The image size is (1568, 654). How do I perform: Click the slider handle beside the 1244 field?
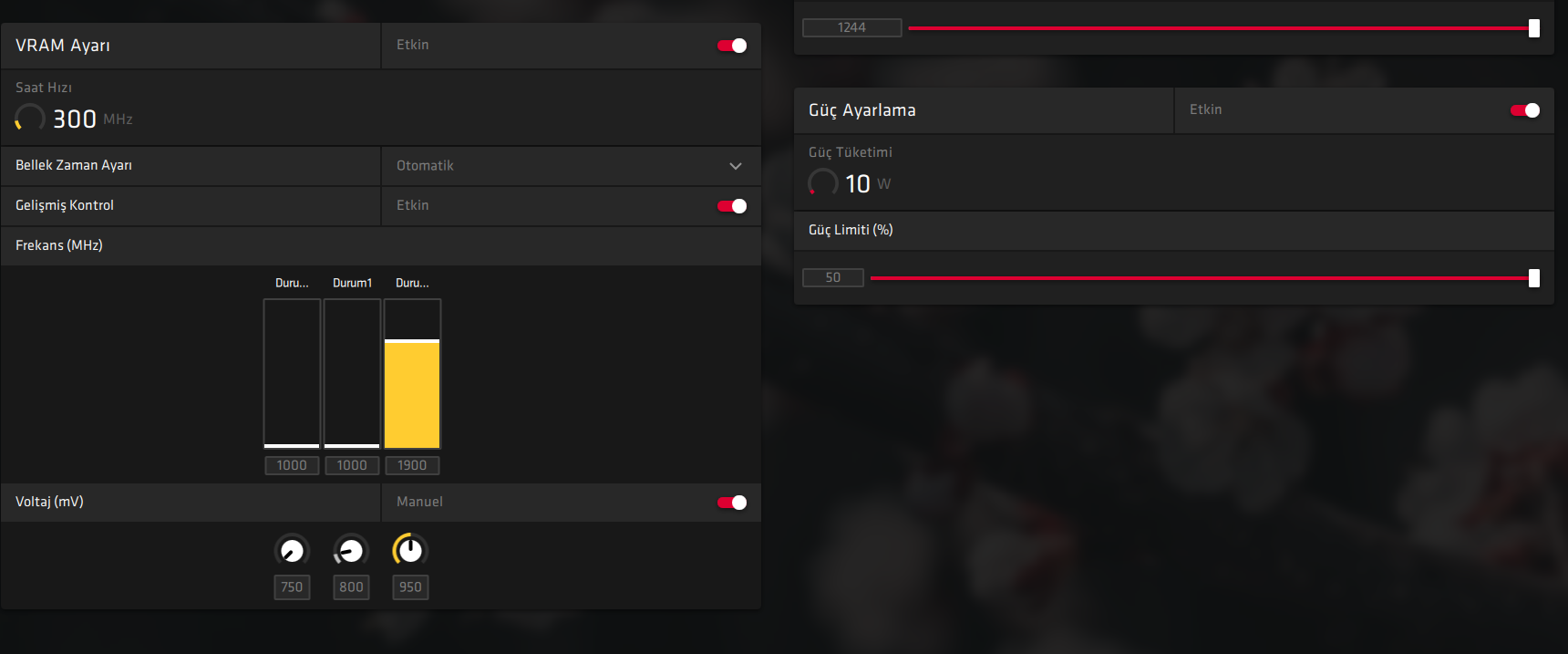click(1534, 28)
